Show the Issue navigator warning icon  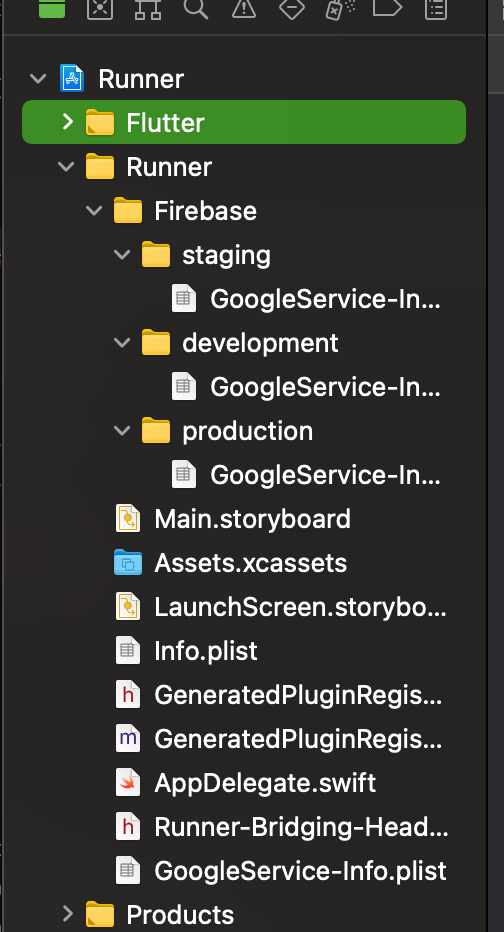(244, 8)
